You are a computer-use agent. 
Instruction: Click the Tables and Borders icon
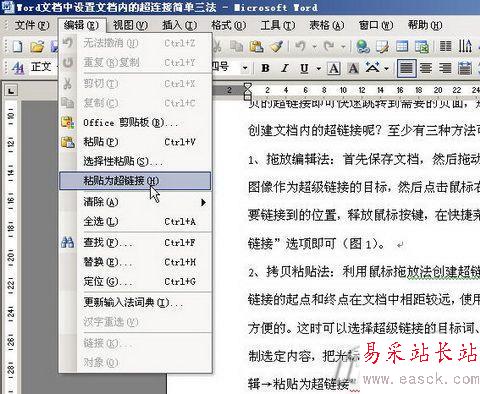point(382,47)
